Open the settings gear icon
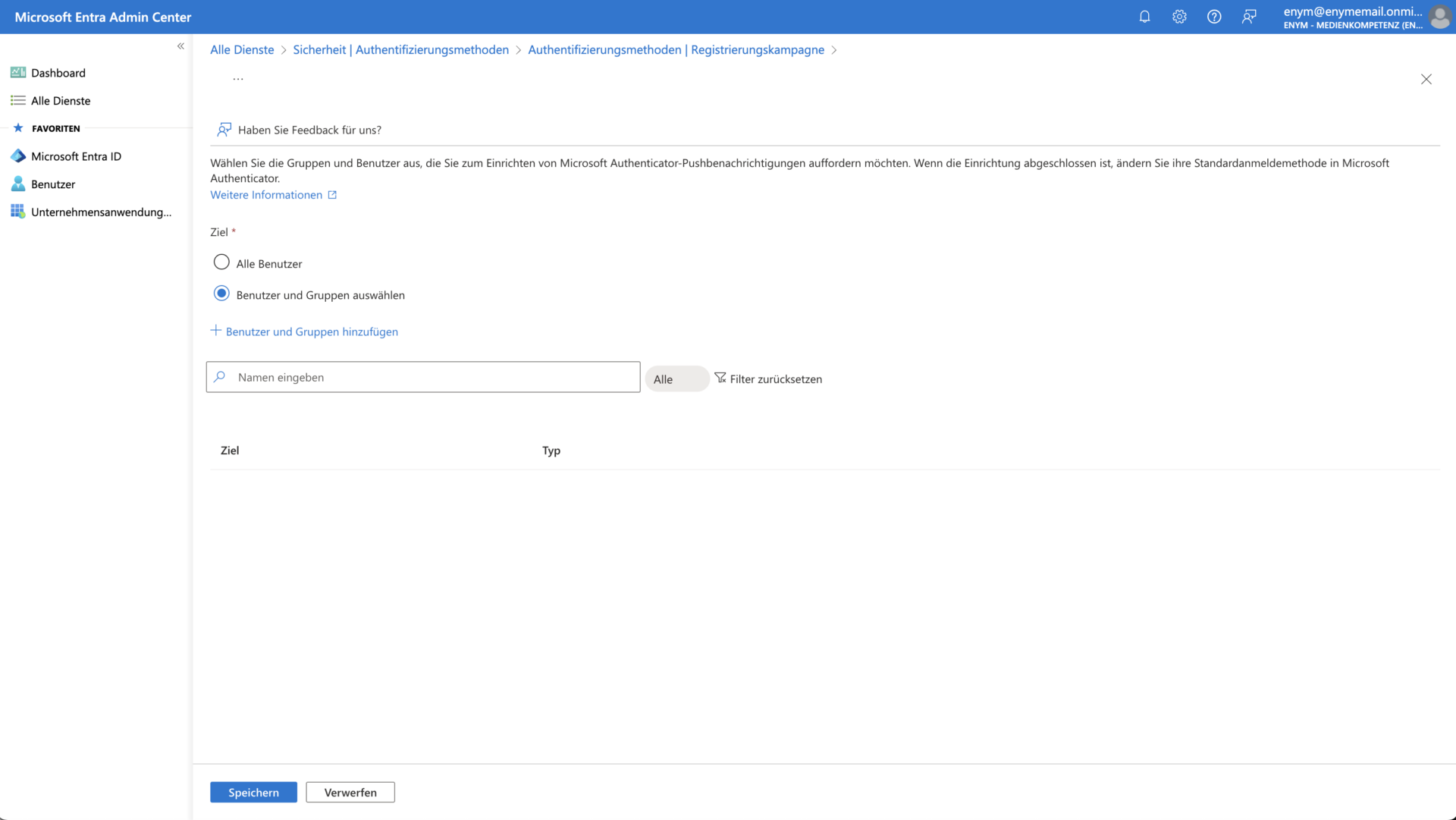This screenshot has width=1456, height=820. [1179, 17]
